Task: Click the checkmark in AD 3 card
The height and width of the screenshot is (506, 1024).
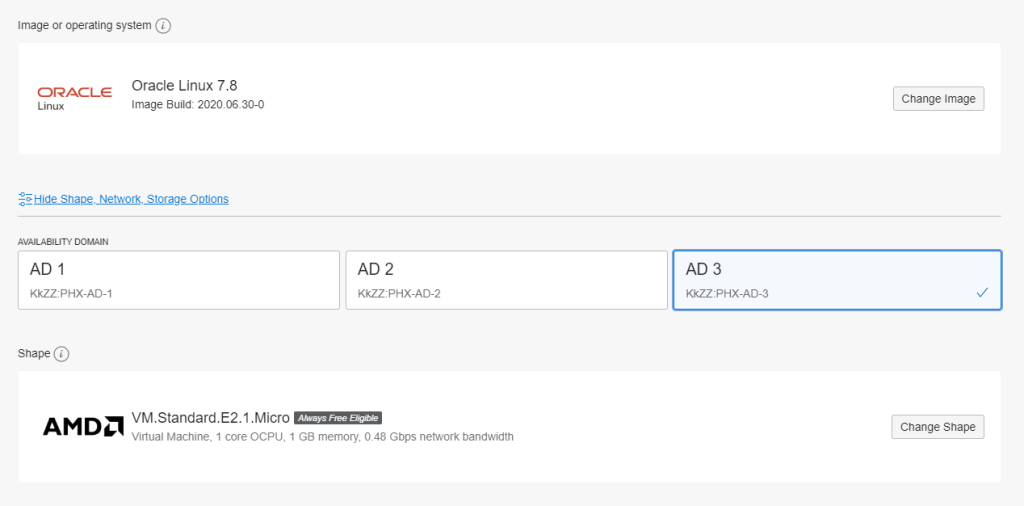Action: pyautogui.click(x=982, y=293)
